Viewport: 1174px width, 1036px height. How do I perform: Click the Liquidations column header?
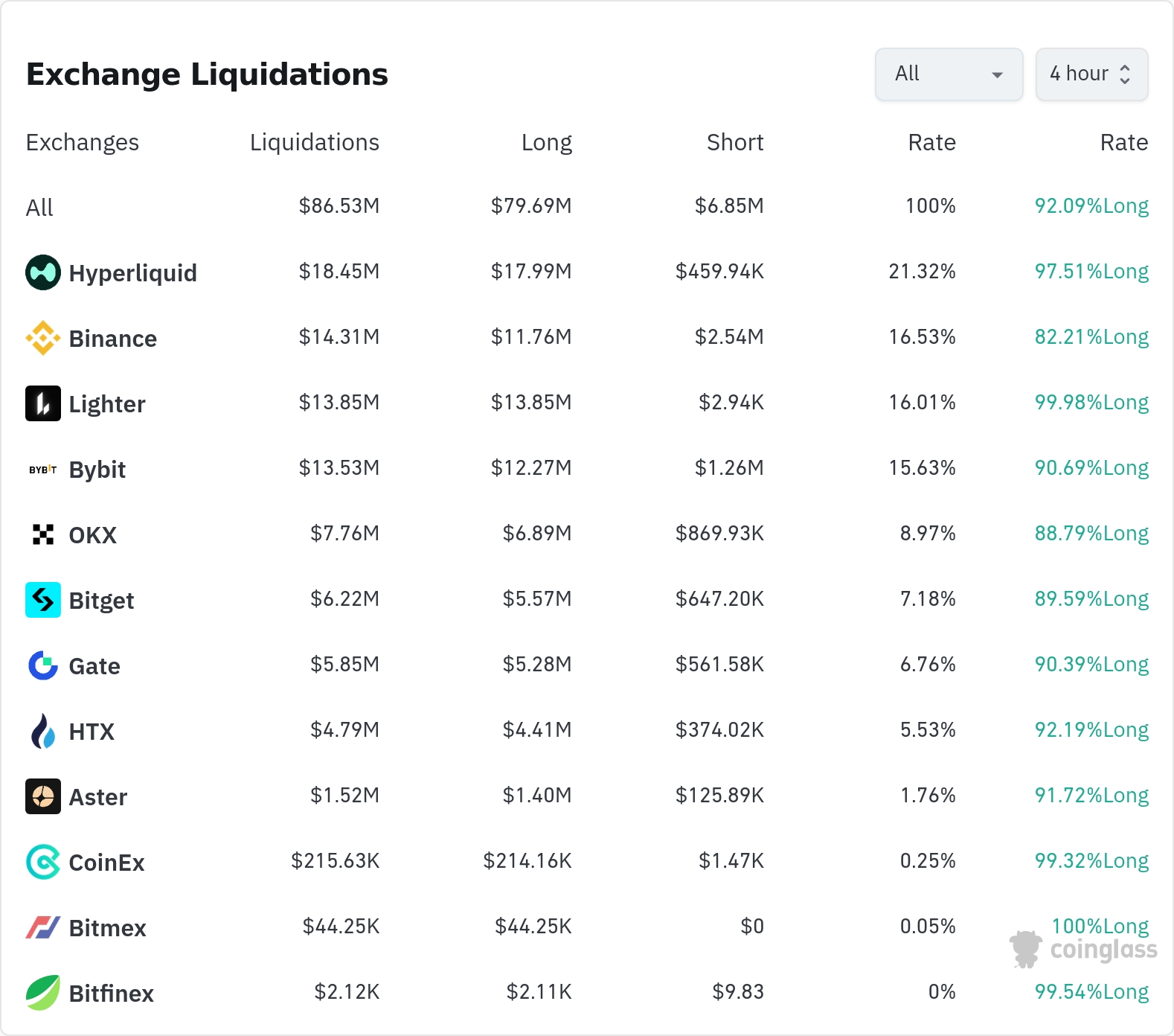pos(314,142)
